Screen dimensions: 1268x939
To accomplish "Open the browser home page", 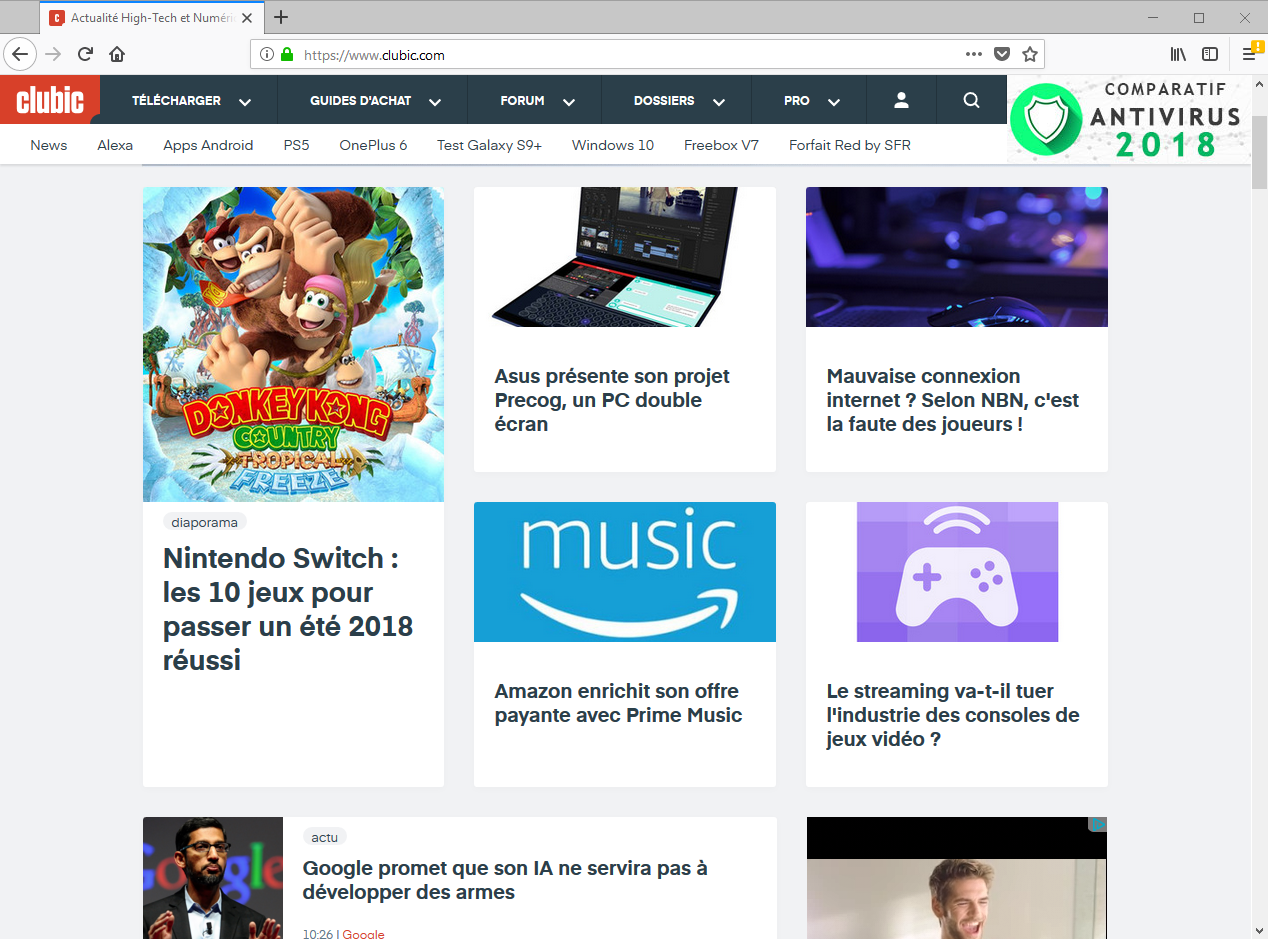I will click(x=117, y=54).
